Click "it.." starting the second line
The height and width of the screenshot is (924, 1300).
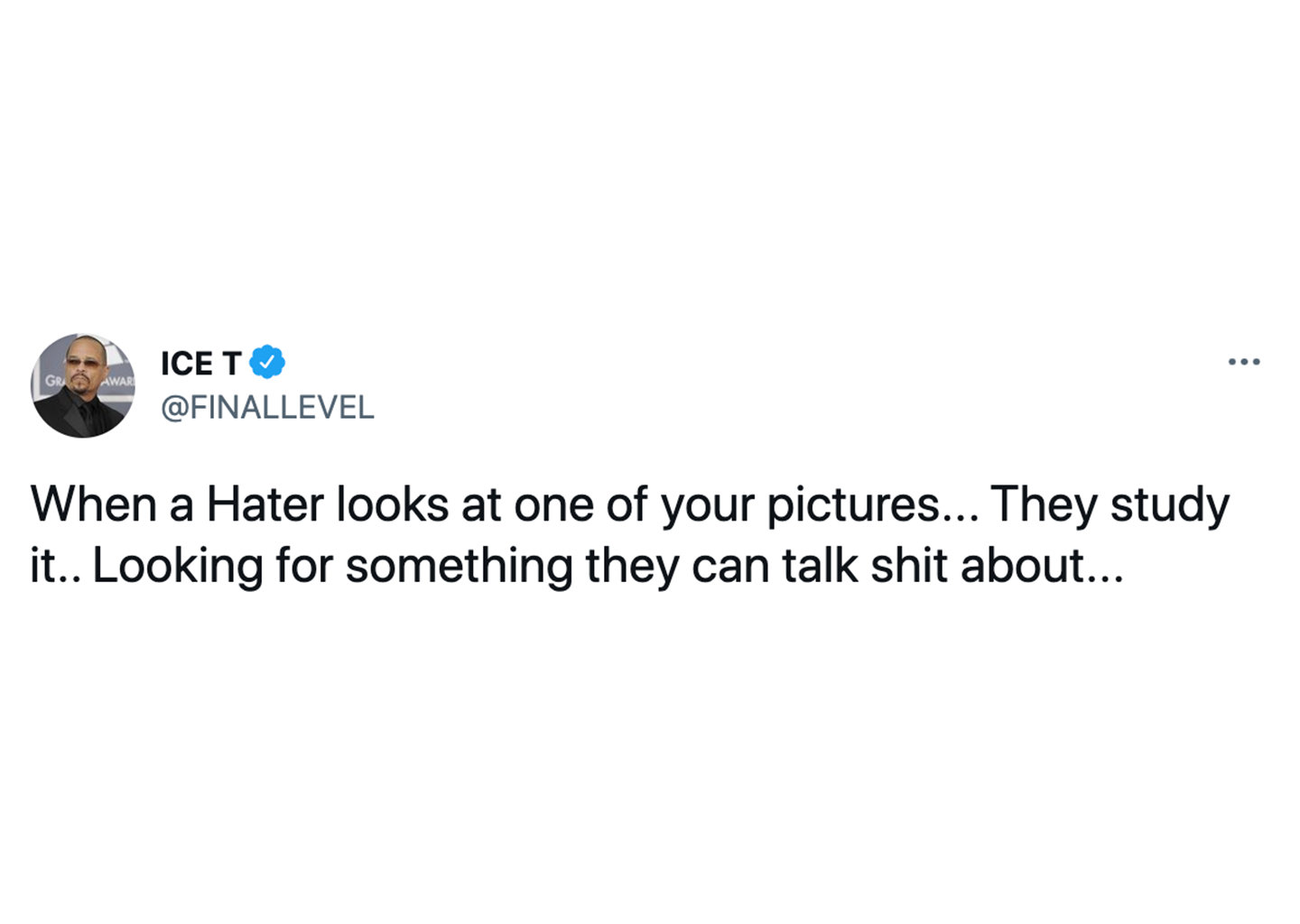[x=55, y=567]
